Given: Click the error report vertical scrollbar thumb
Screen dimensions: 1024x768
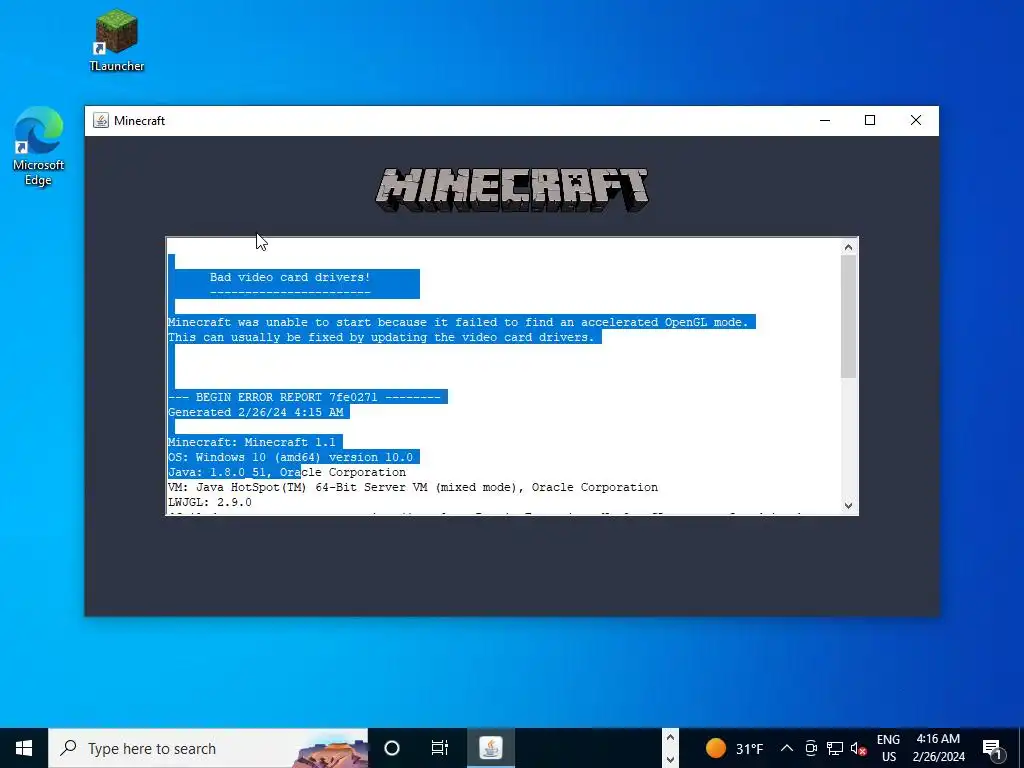Looking at the screenshot, I should pyautogui.click(x=848, y=317).
